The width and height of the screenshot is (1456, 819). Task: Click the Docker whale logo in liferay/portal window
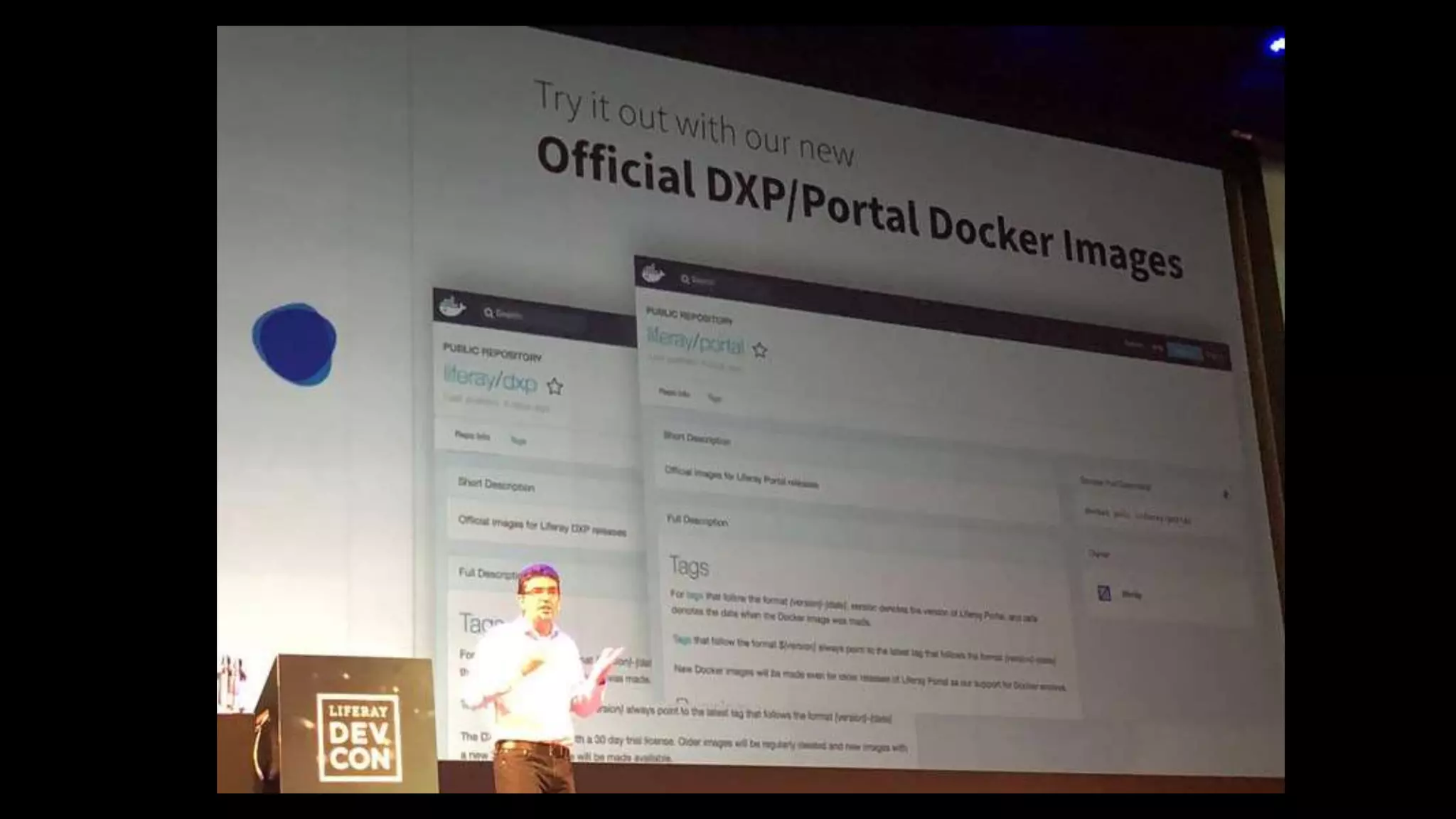(653, 274)
